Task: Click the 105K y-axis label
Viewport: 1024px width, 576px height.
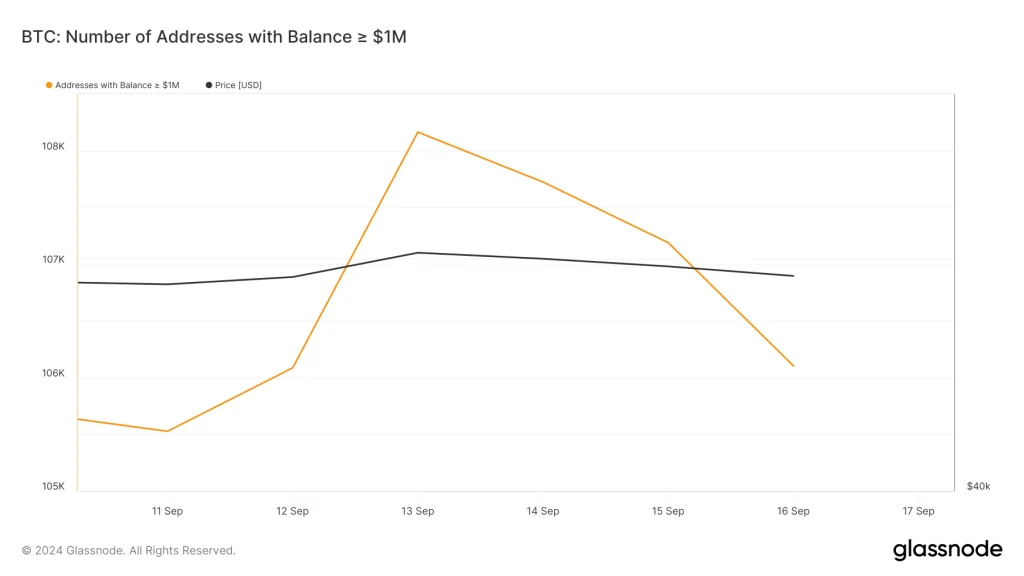Action: [x=53, y=487]
